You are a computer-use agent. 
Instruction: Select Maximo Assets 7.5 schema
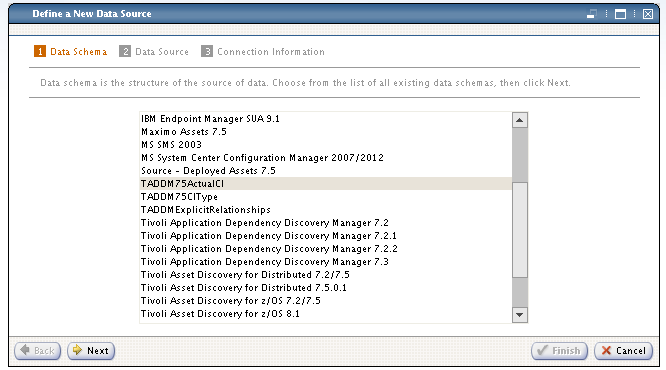pos(325,132)
